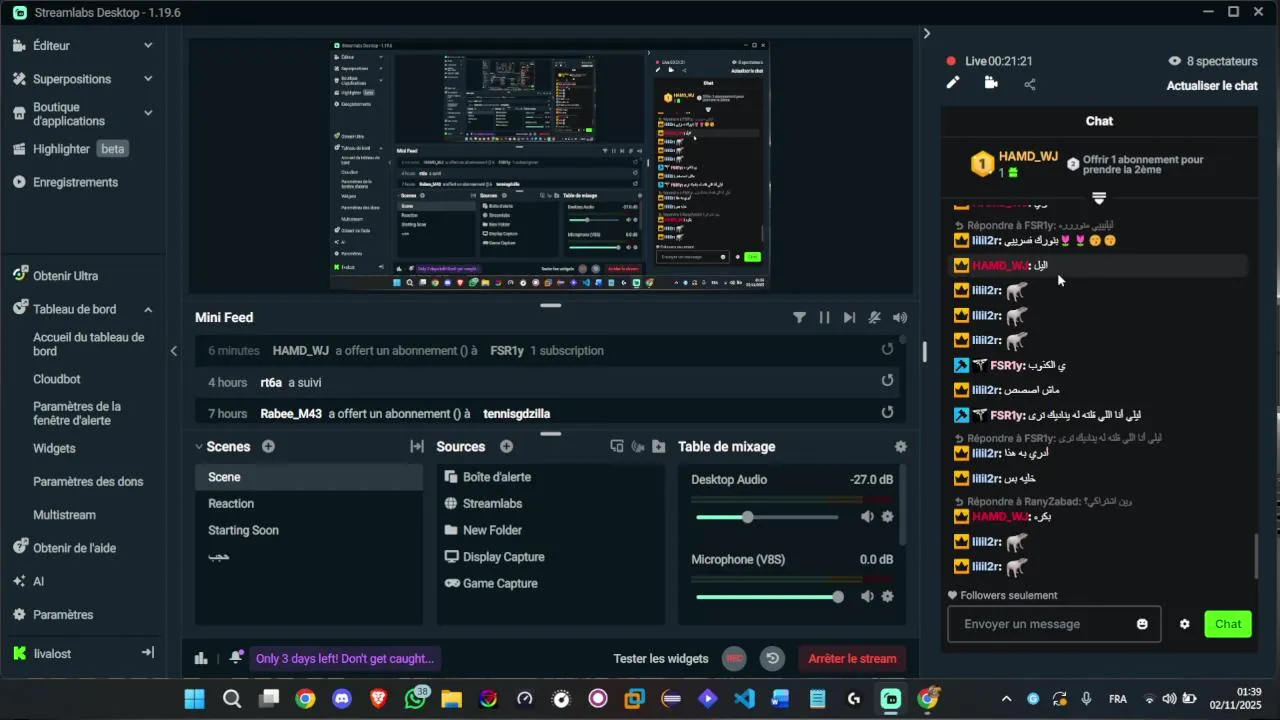The image size is (1280, 720).
Task: Toggle Mini Feed alert volume speaker icon
Action: (x=900, y=318)
